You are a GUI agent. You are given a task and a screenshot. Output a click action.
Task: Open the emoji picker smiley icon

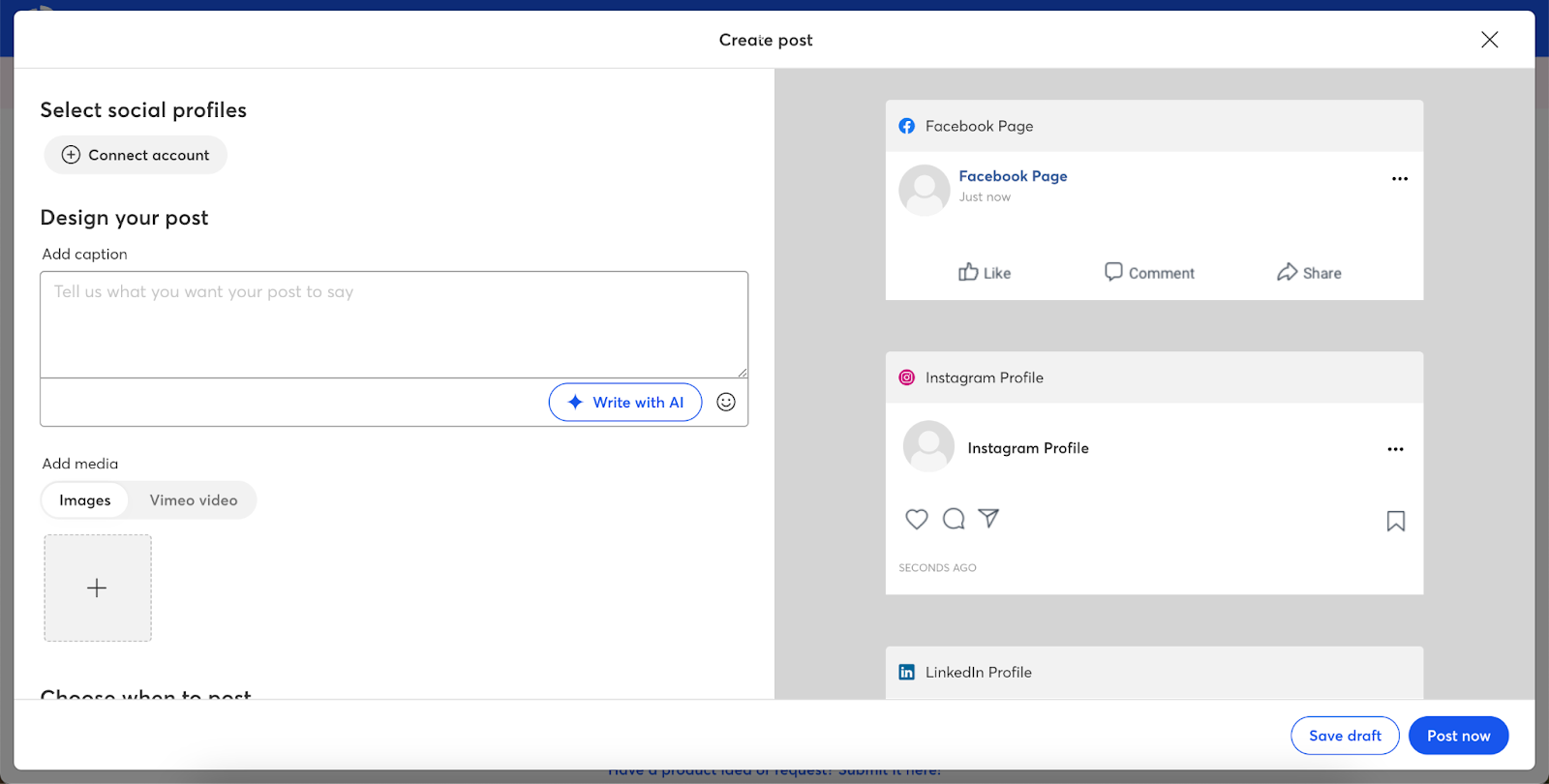point(726,403)
